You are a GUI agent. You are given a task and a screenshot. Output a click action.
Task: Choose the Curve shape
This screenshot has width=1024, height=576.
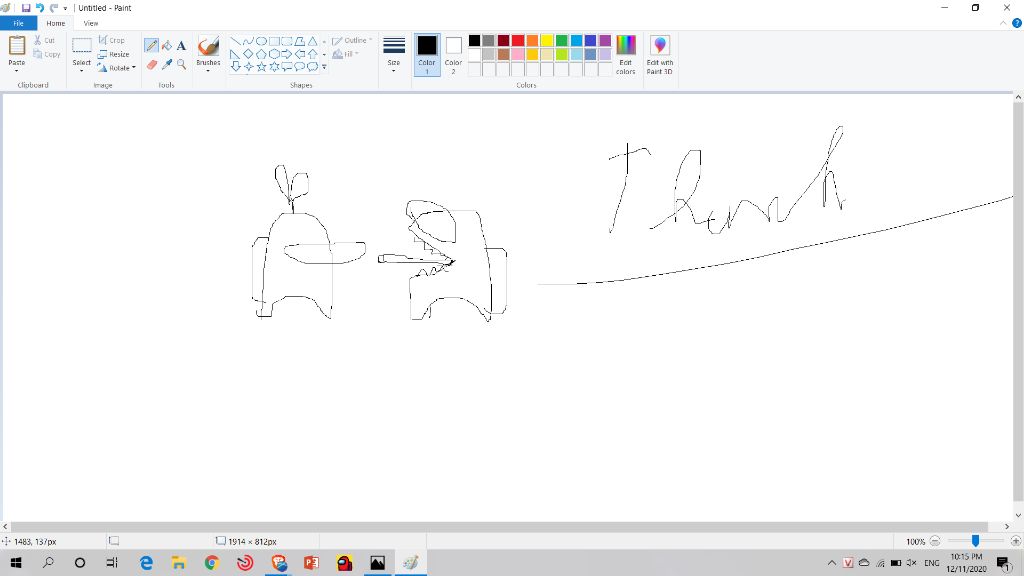(248, 41)
